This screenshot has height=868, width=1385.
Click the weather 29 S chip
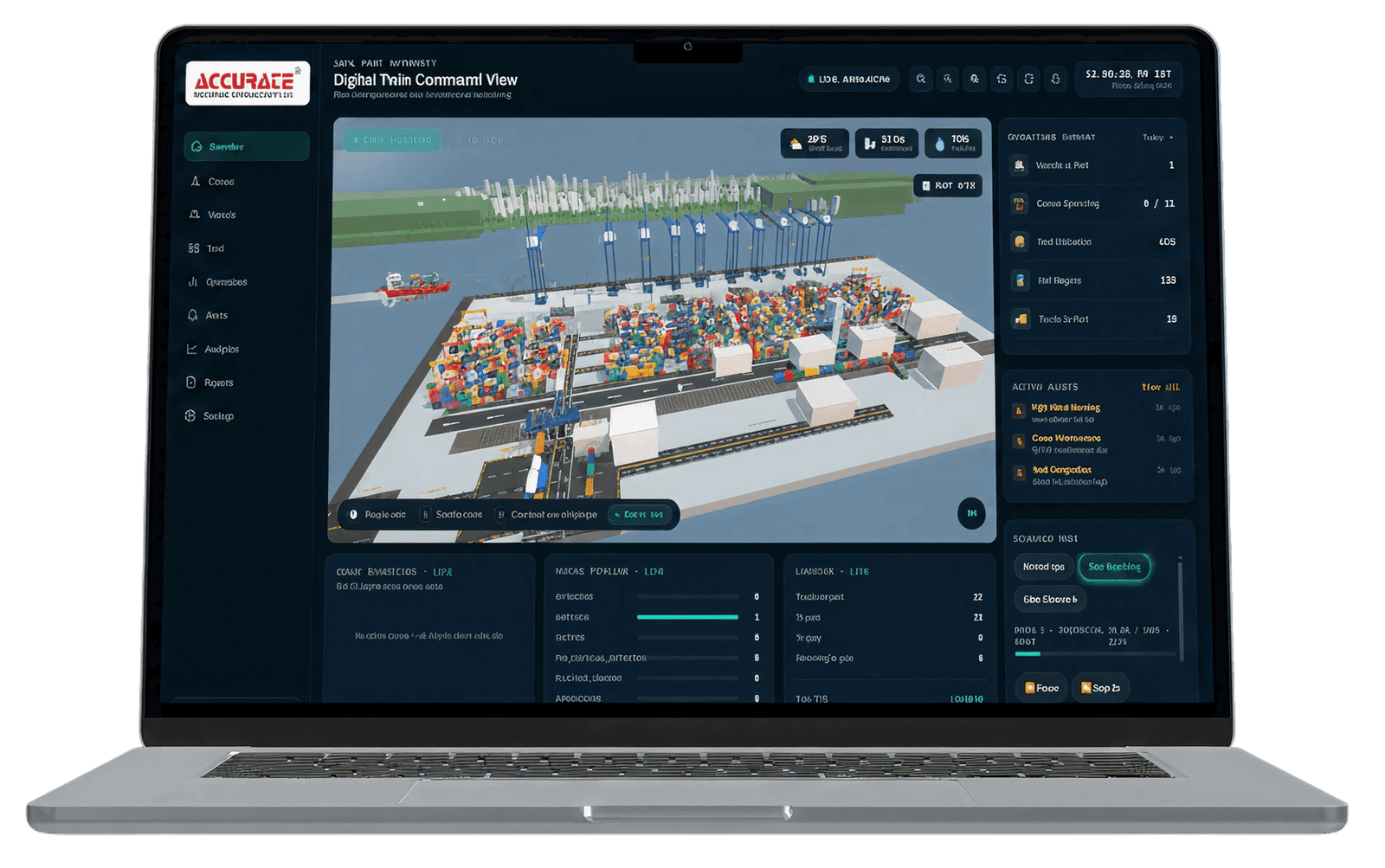point(815,143)
